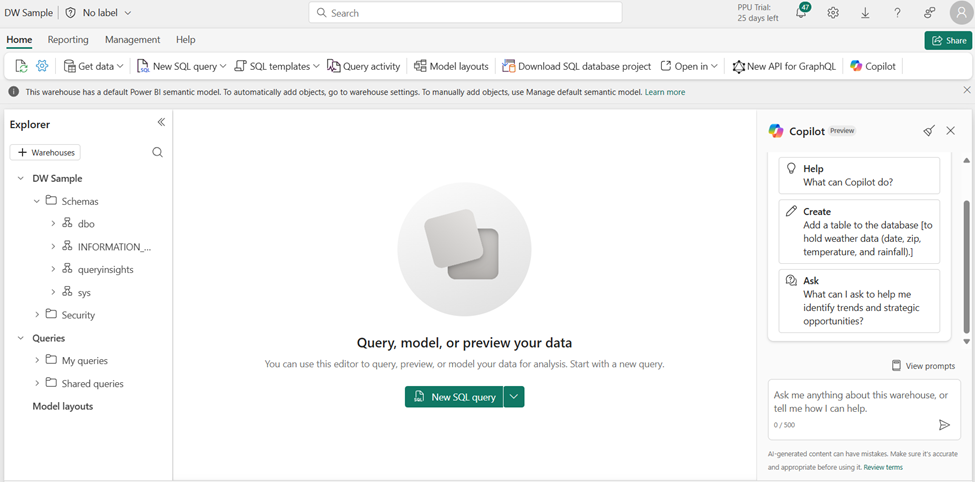Click the add Warehouses button
The image size is (975, 482).
pos(45,152)
